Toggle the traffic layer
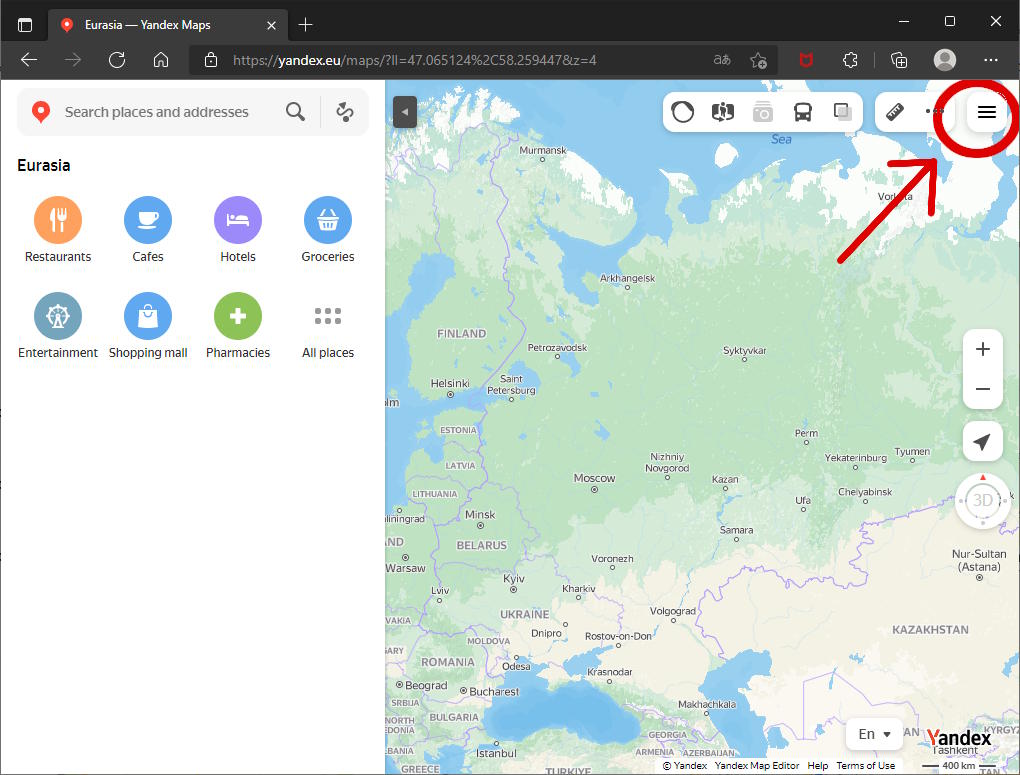Viewport: 1020px width, 775px height. point(682,112)
